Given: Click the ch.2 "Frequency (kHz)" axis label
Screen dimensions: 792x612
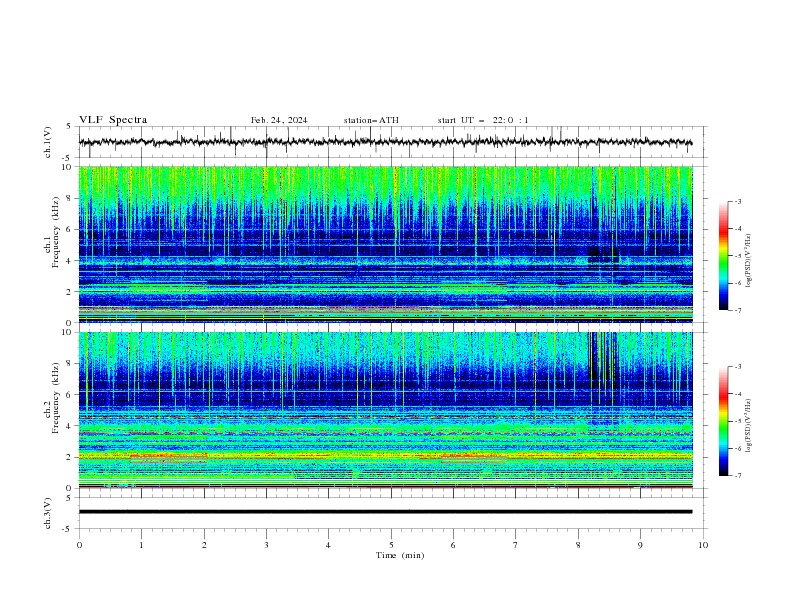Looking at the screenshot, I should point(55,397).
